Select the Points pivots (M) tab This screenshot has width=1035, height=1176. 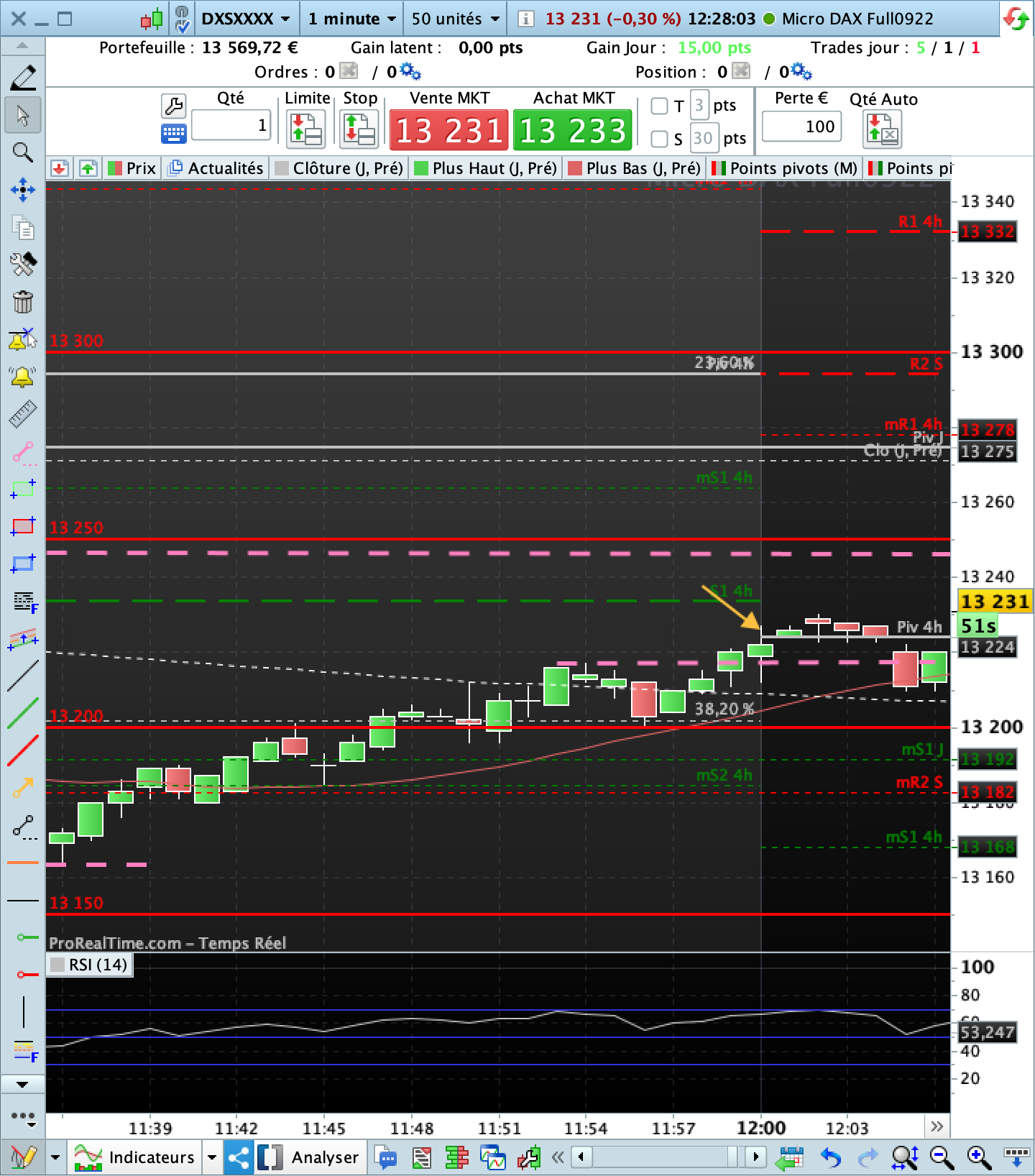coord(784,168)
